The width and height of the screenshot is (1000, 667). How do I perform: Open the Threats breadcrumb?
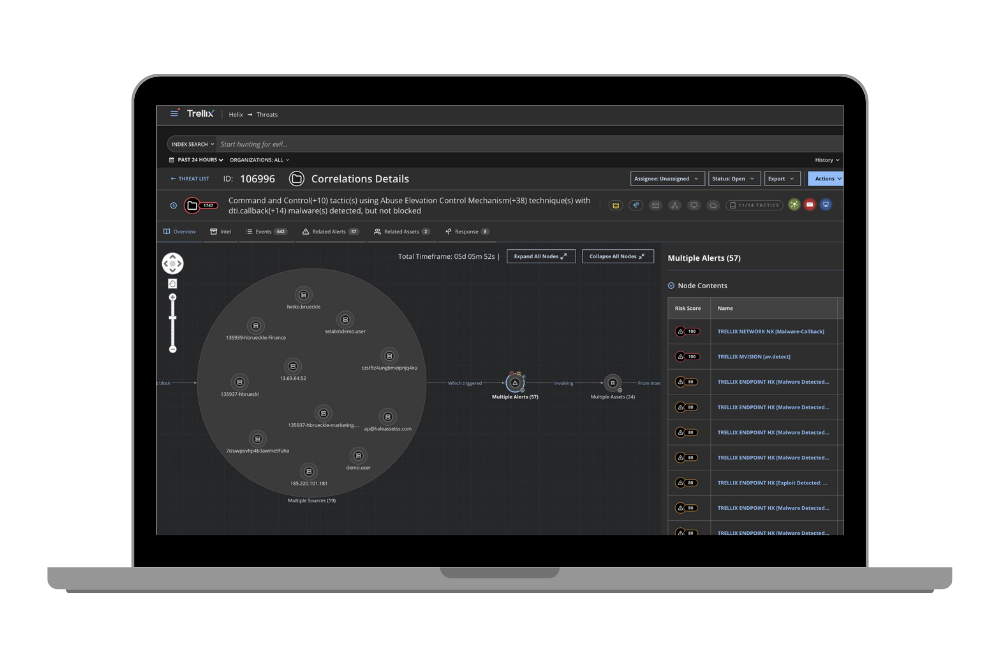pyautogui.click(x=267, y=115)
